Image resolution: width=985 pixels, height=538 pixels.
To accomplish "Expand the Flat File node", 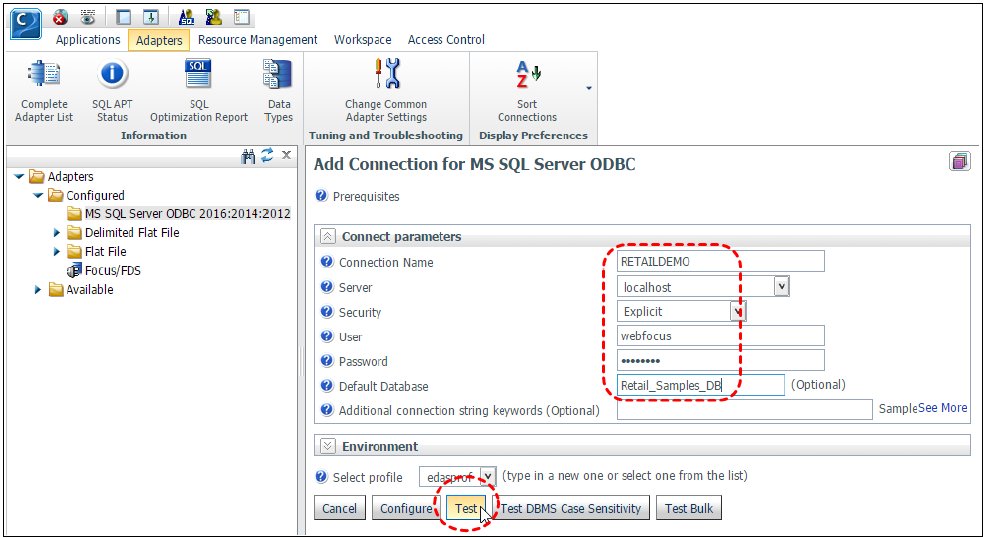I will (x=57, y=251).
